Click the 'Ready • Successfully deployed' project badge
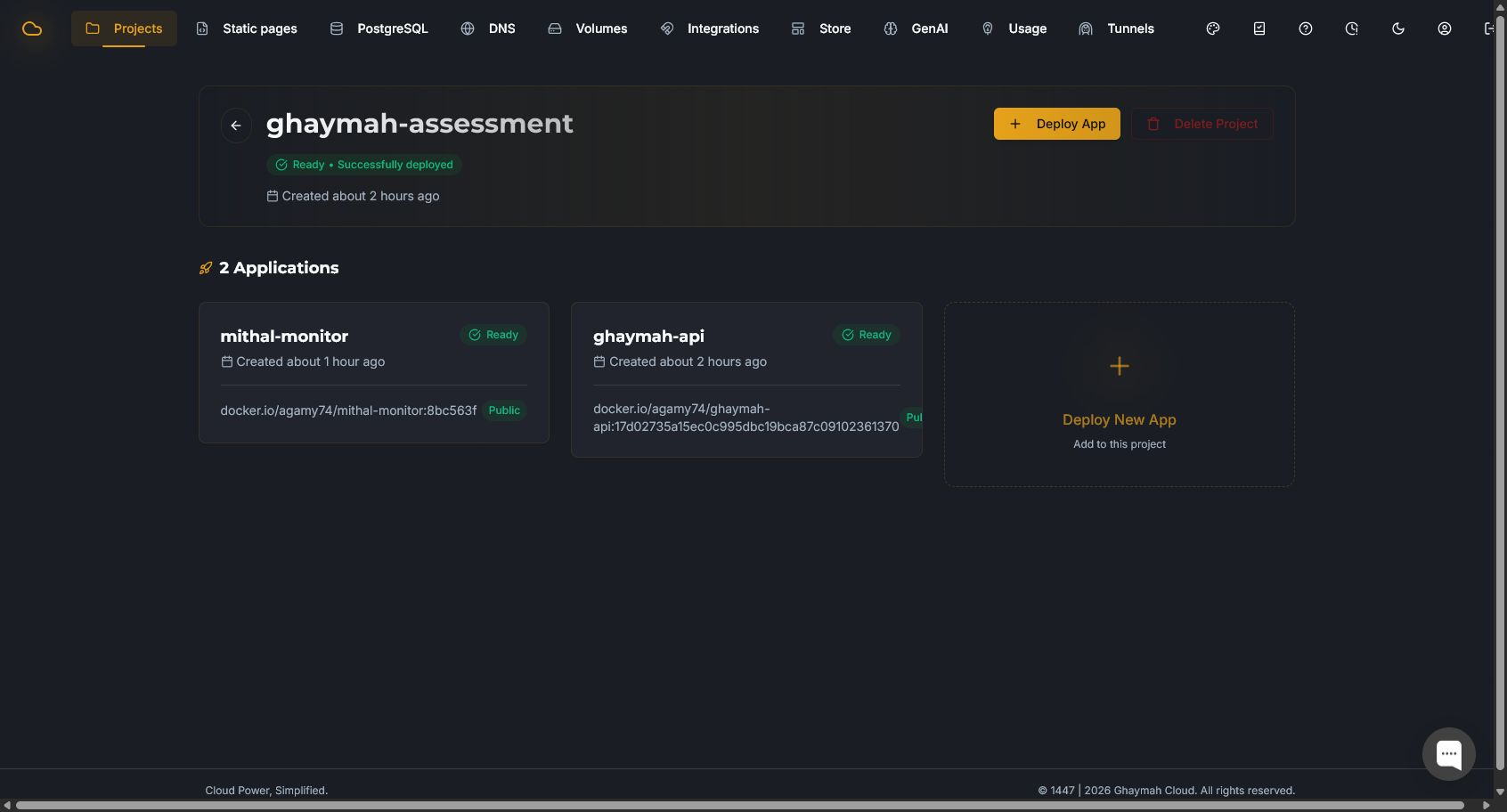1507x812 pixels. [364, 165]
